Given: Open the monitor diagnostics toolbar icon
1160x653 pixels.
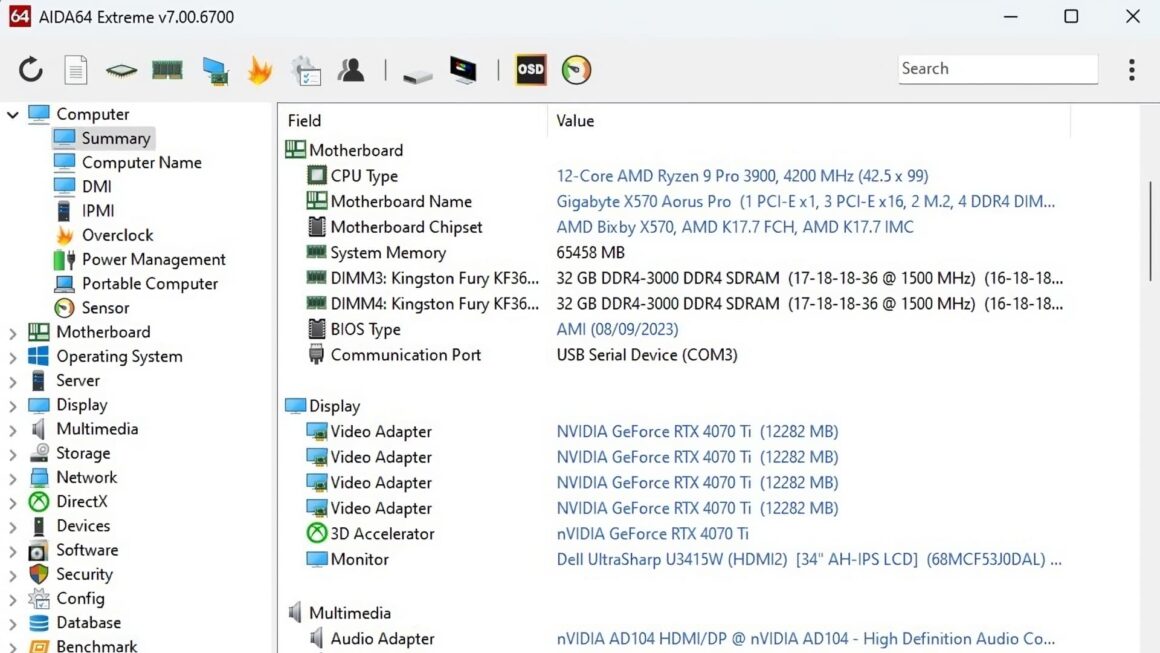Looking at the screenshot, I should (463, 70).
